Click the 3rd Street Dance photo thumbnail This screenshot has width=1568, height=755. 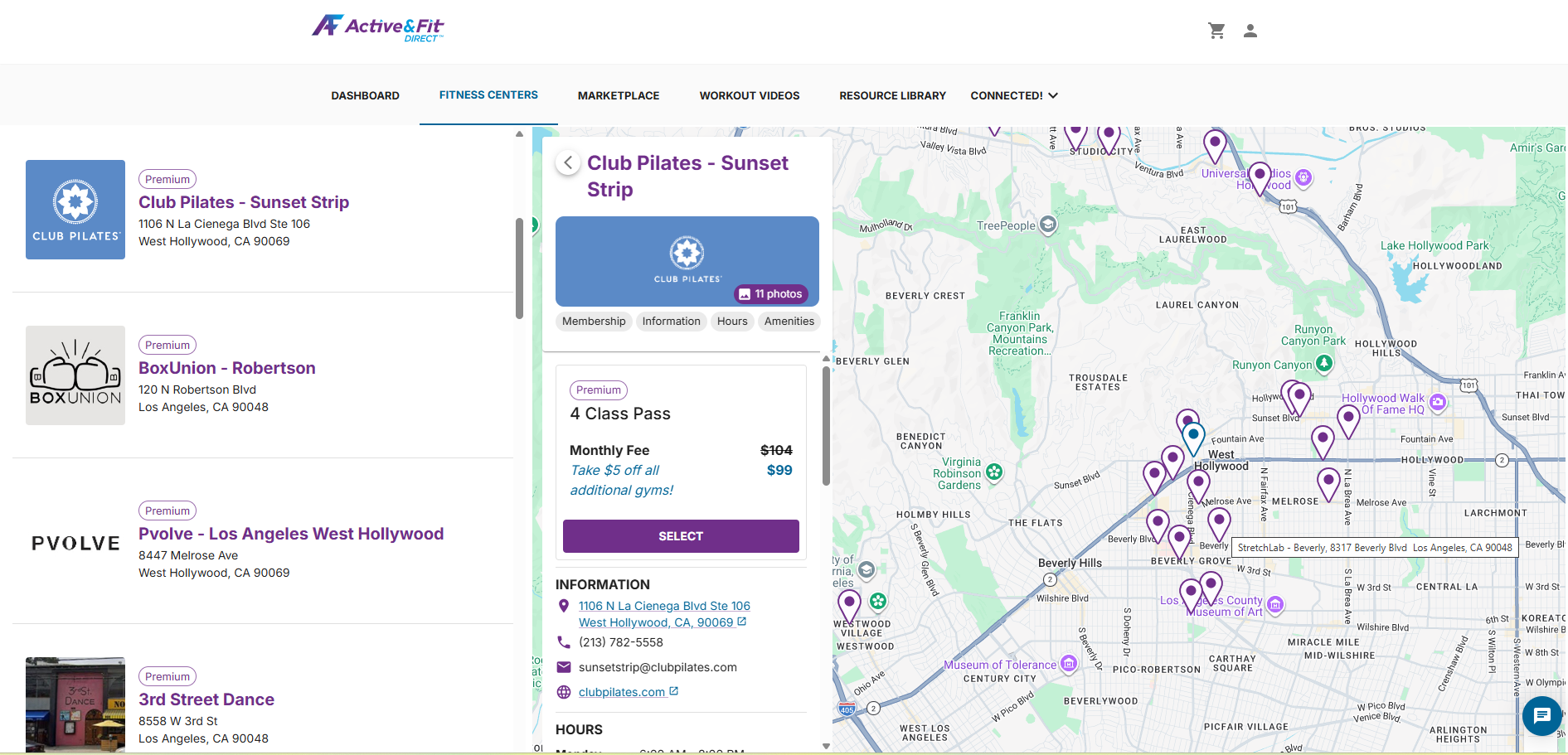75,704
